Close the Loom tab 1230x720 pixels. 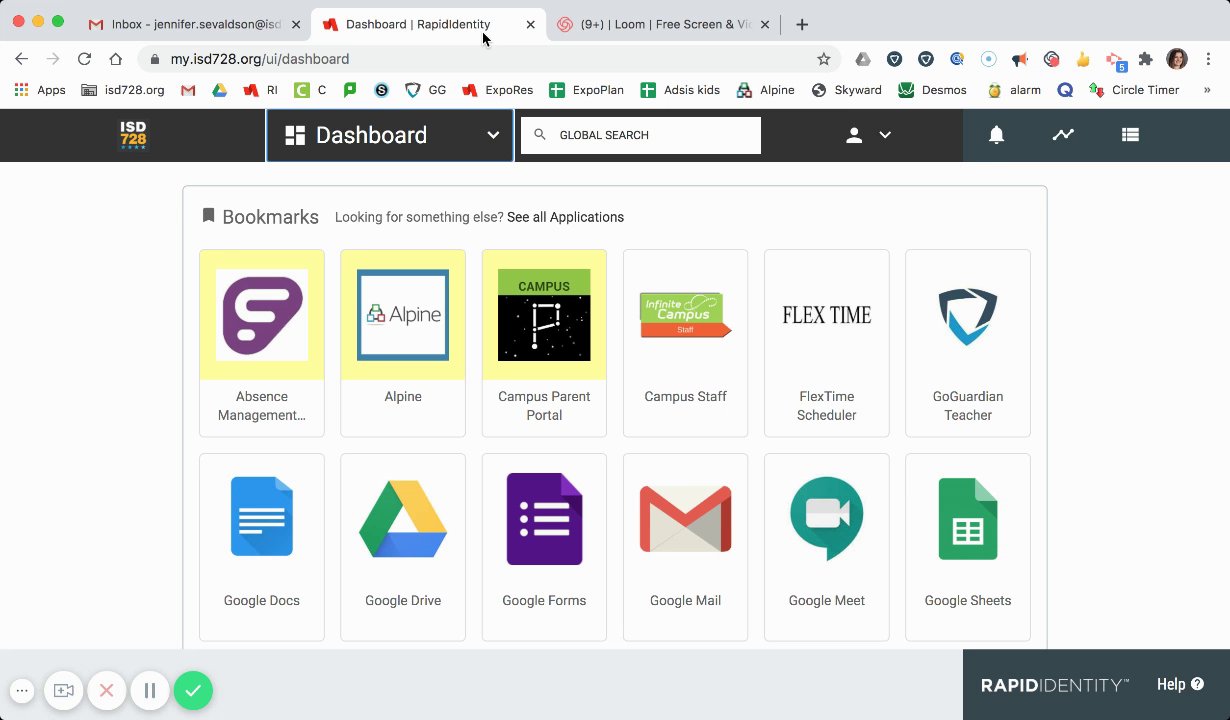pos(765,24)
